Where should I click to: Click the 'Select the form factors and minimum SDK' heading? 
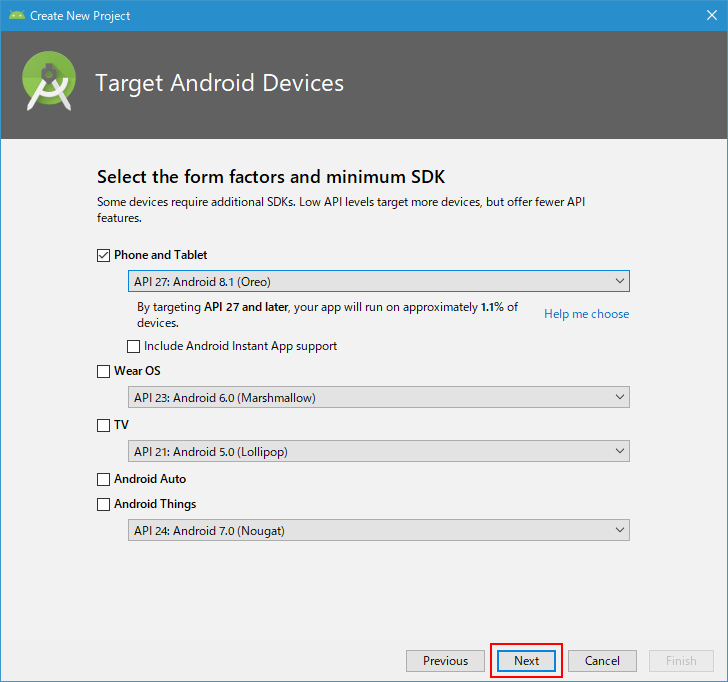[271, 177]
